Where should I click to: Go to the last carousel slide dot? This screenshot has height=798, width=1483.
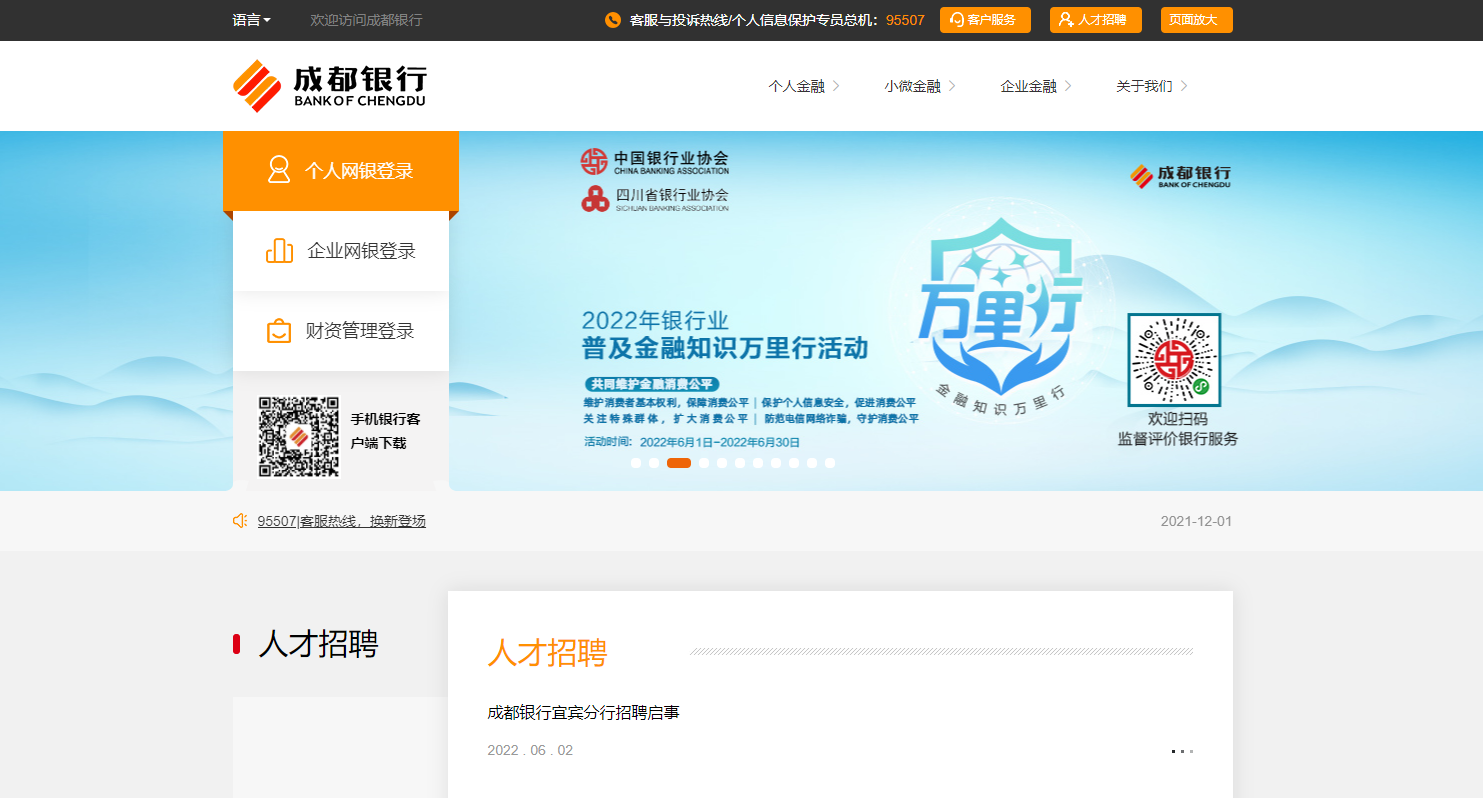tap(830, 463)
